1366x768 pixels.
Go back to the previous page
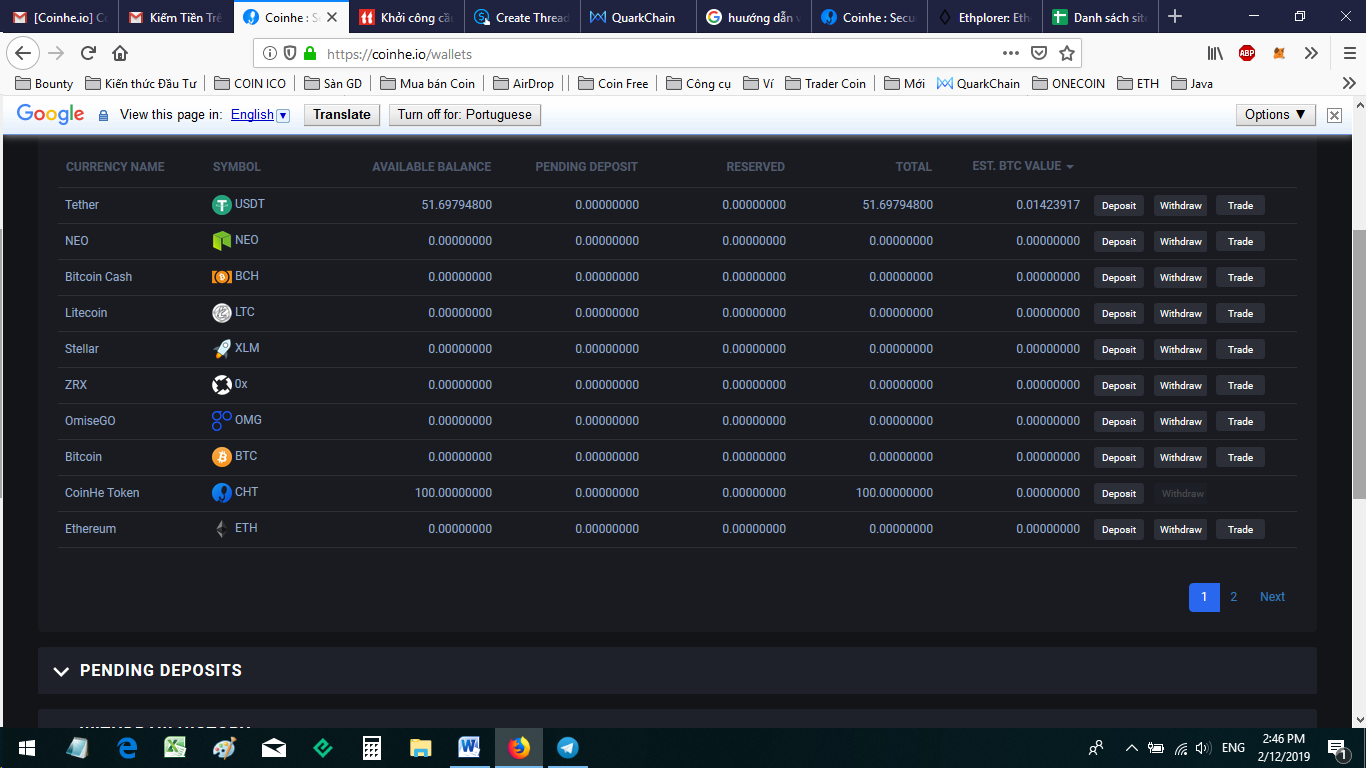pyautogui.click(x=23, y=53)
